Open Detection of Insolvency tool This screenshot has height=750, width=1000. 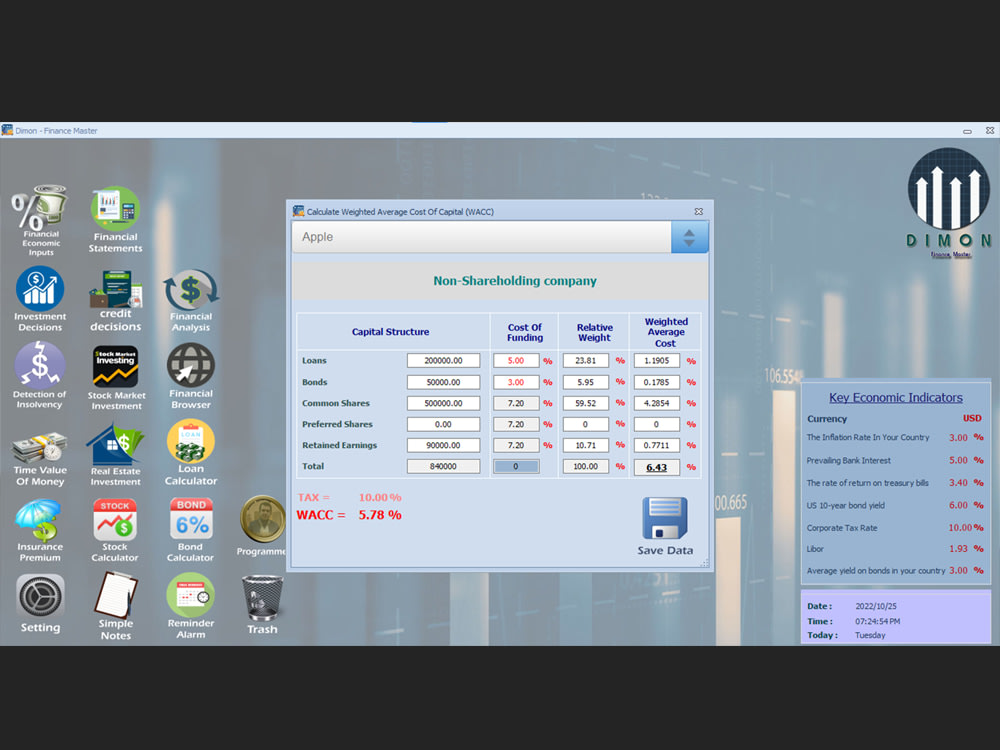click(40, 375)
